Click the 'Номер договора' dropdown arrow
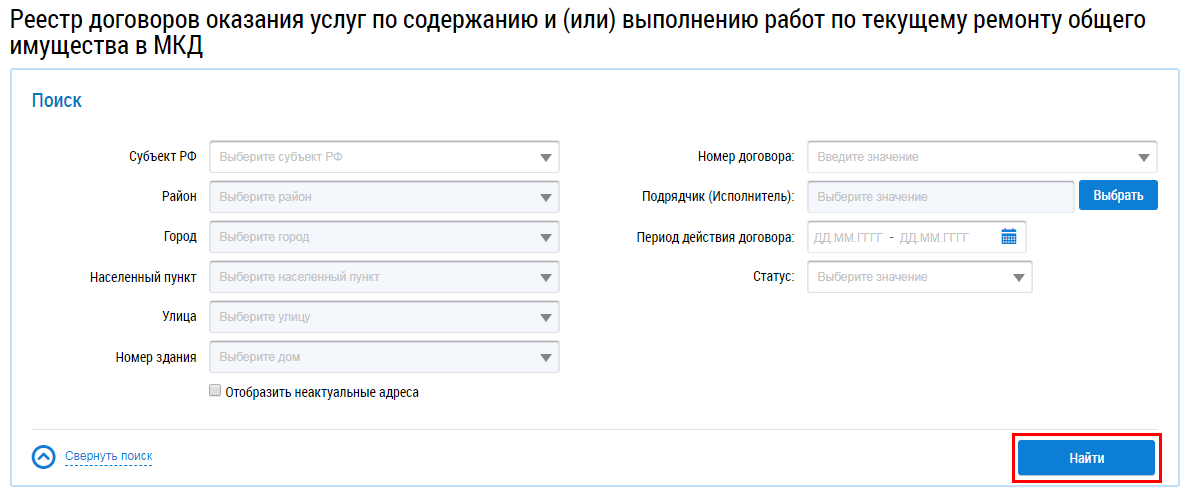Image resolution: width=1189 pixels, height=497 pixels. [x=1143, y=157]
